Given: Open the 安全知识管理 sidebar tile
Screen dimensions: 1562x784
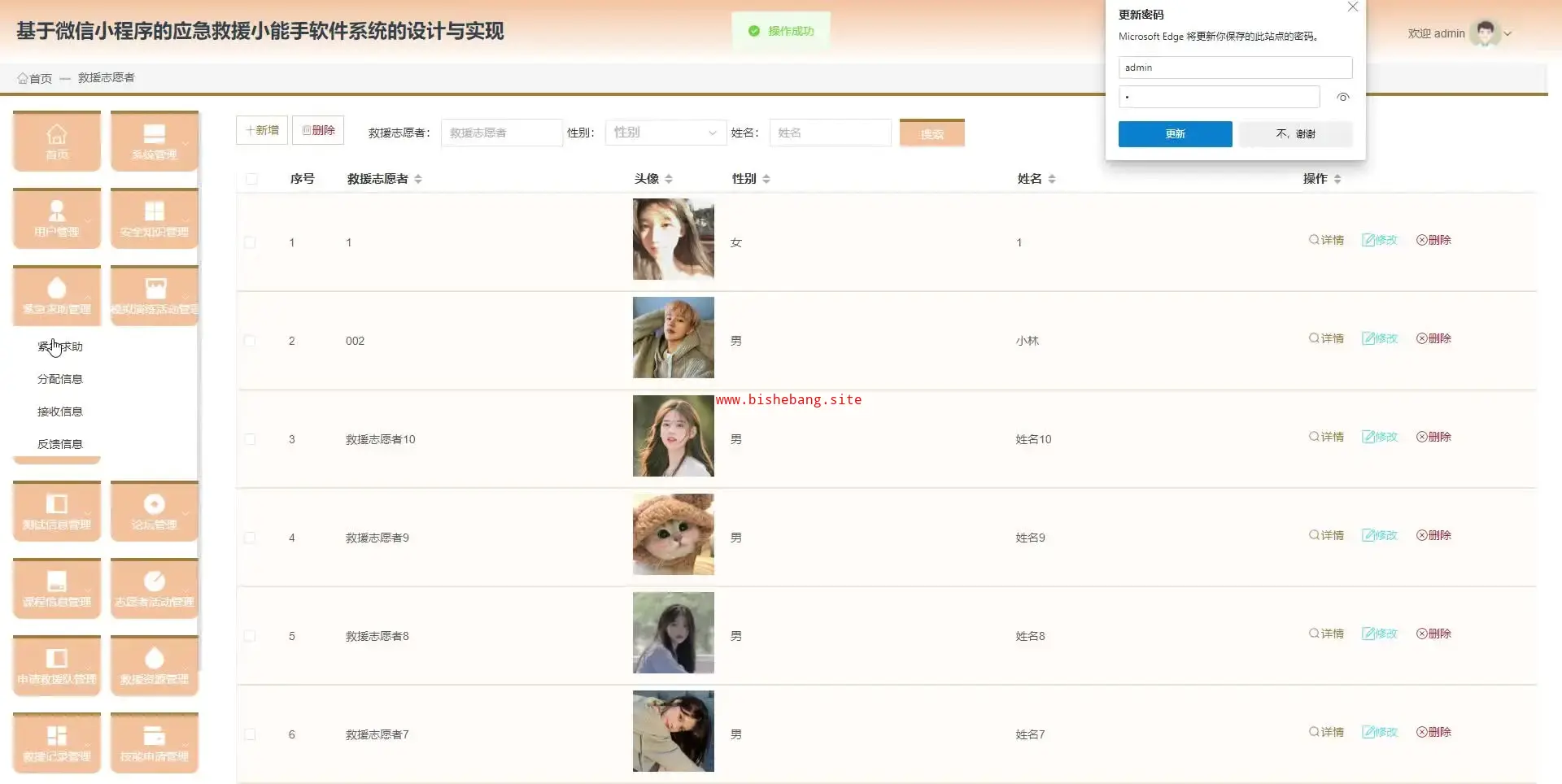Looking at the screenshot, I should coord(155,219).
